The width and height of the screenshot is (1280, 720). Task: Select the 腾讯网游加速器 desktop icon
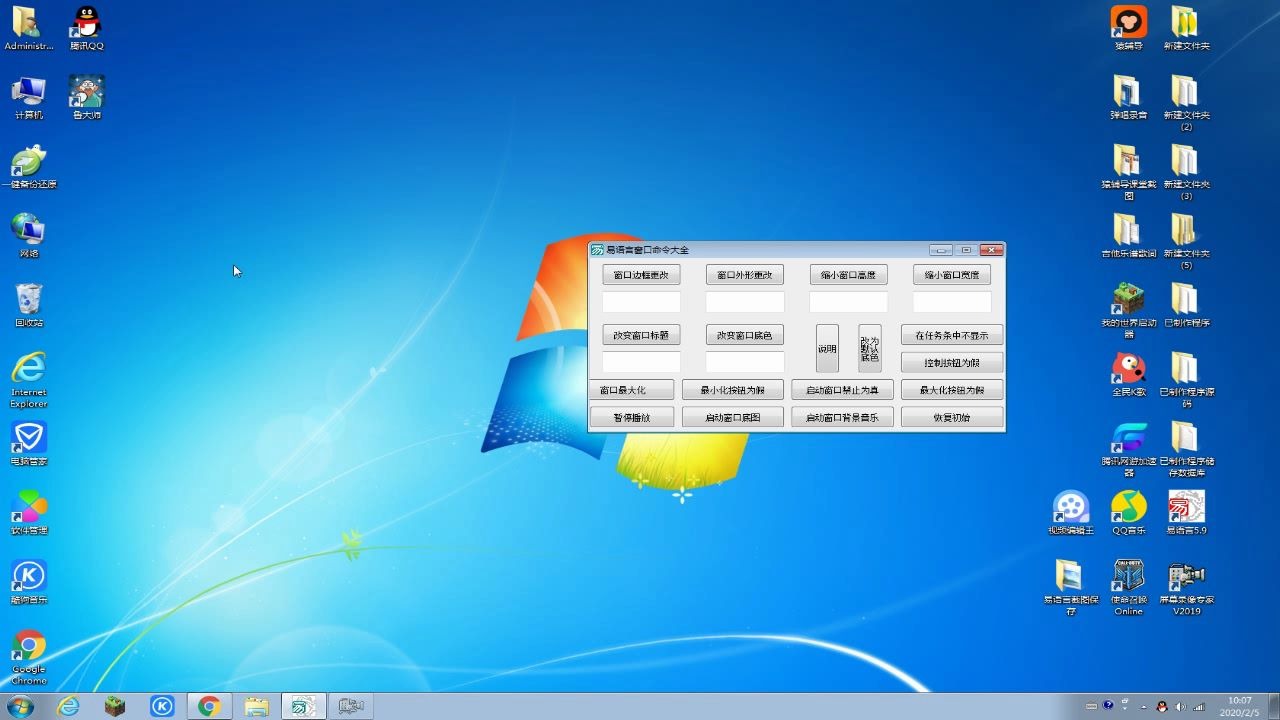[1128, 449]
